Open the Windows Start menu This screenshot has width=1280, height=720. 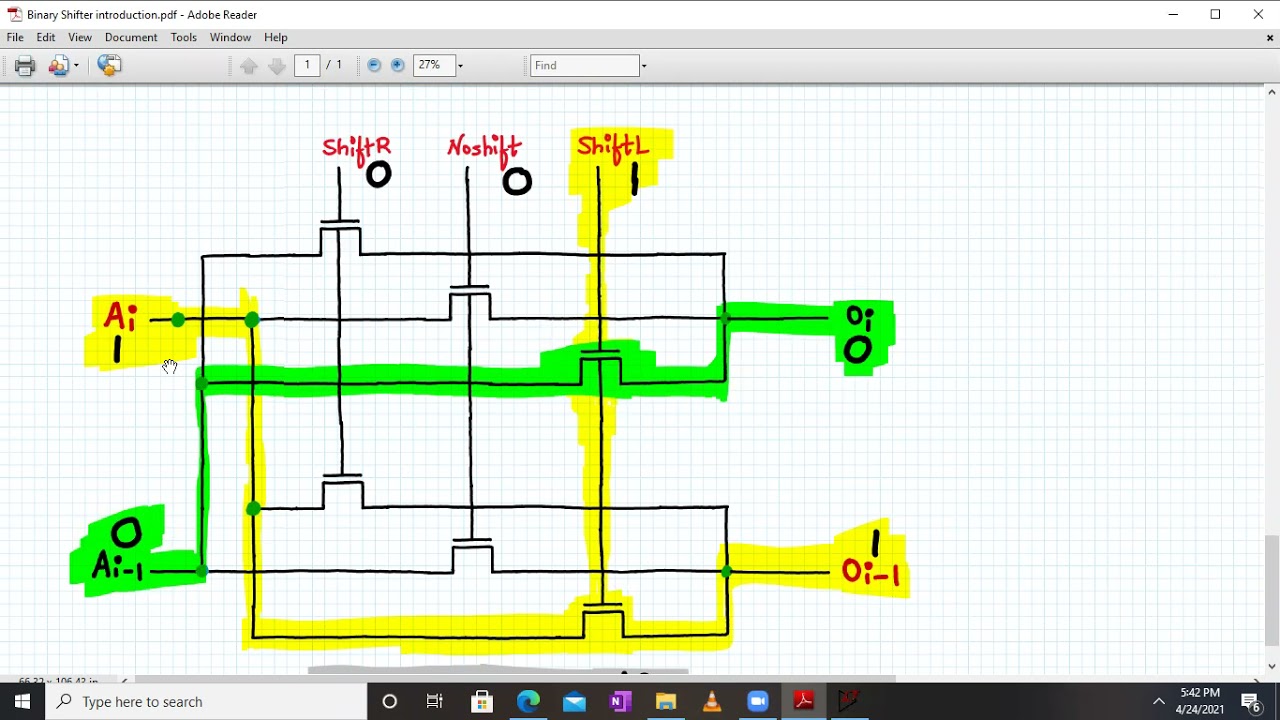(x=22, y=701)
